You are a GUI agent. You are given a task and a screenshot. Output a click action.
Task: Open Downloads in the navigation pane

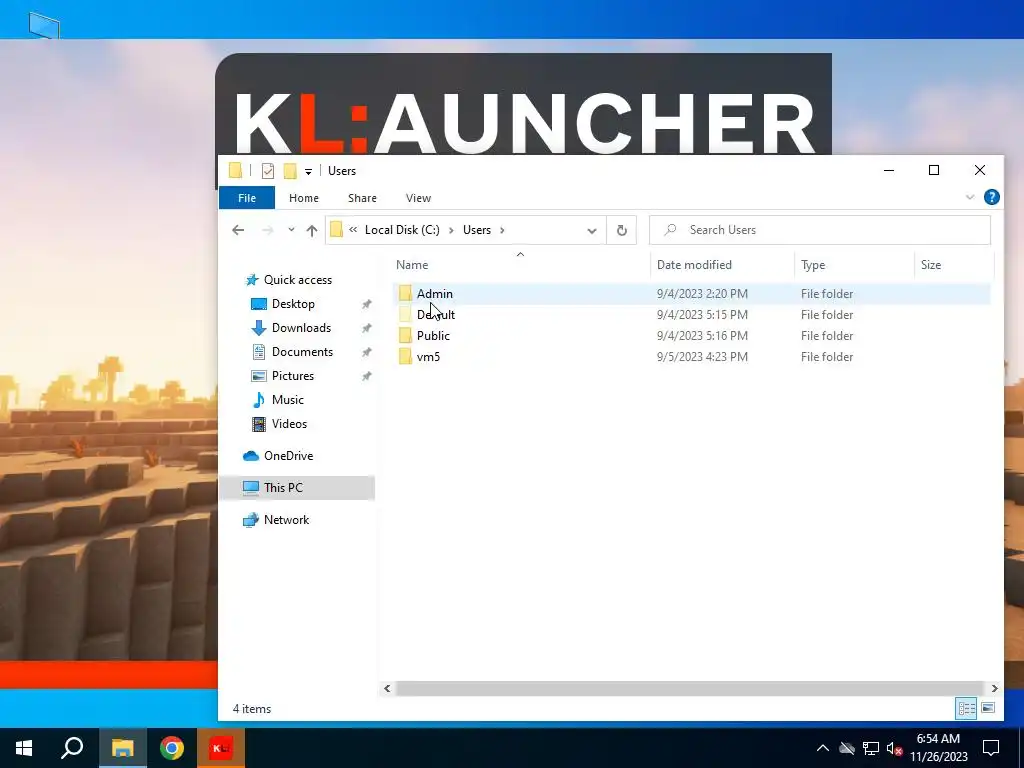click(301, 328)
